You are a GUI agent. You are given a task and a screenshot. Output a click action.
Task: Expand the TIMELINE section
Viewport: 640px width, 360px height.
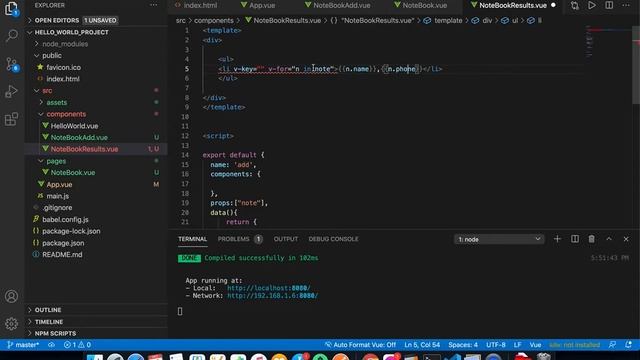[x=49, y=322]
